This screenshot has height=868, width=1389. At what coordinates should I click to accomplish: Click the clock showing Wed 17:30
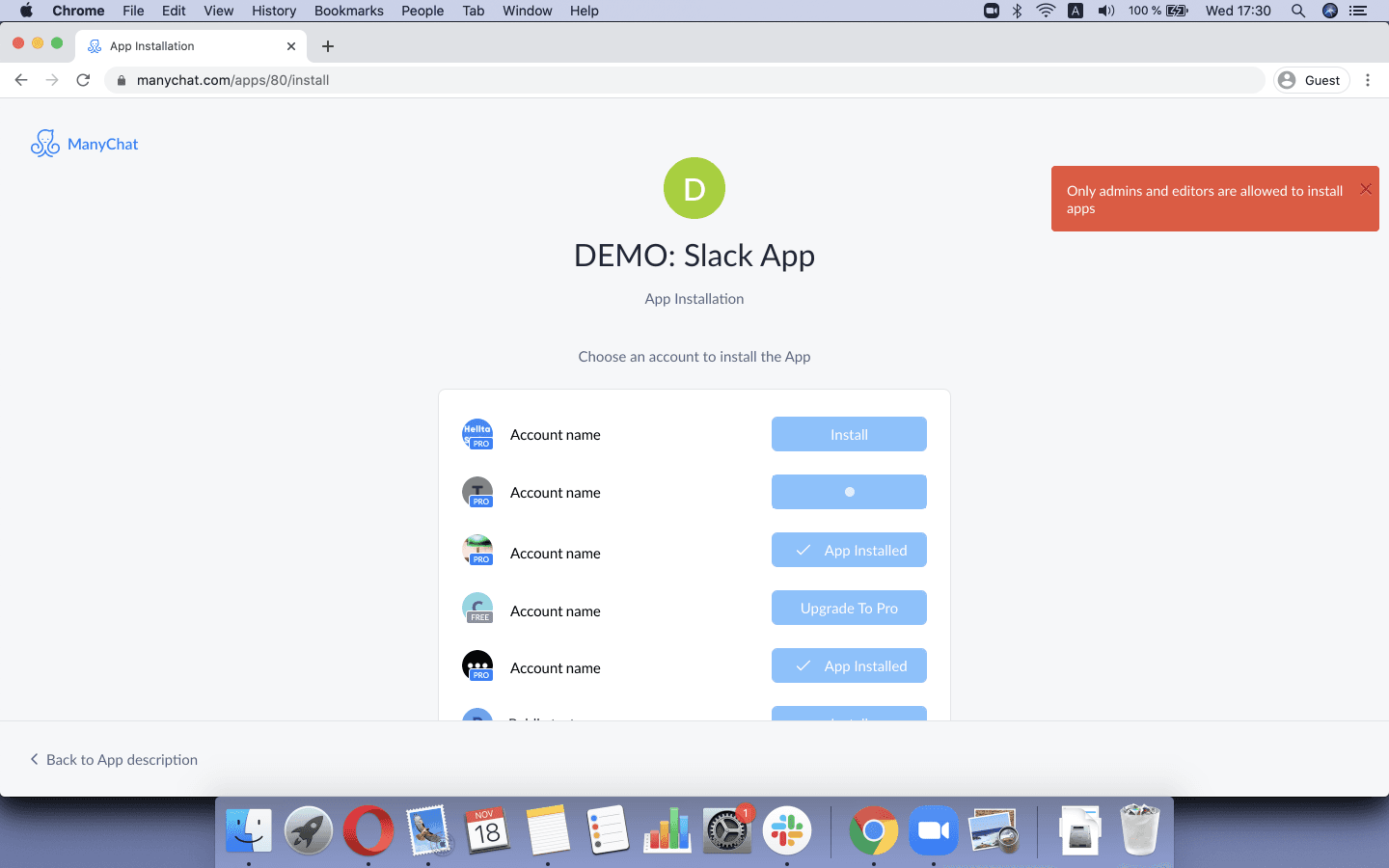coord(1238,11)
